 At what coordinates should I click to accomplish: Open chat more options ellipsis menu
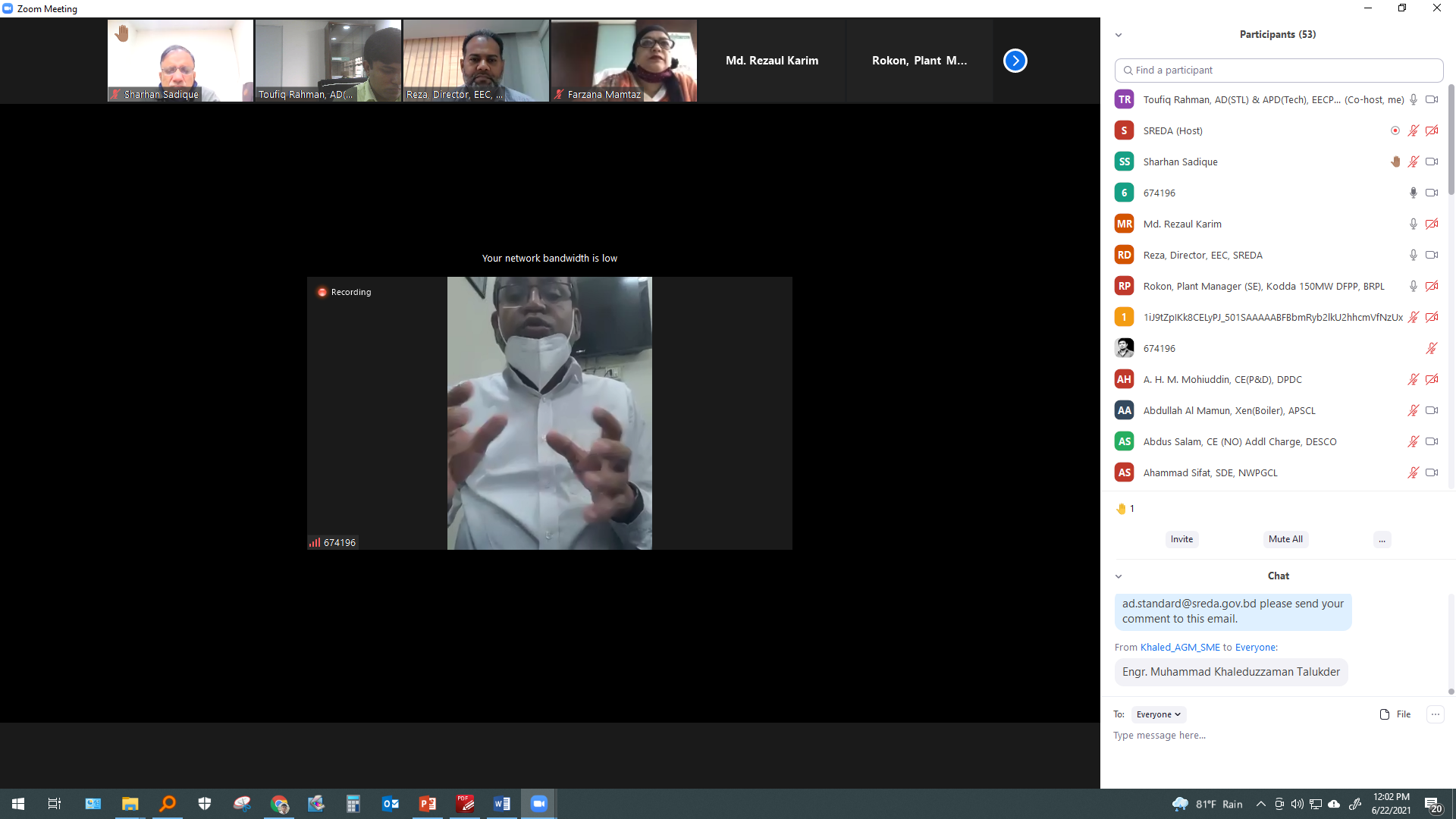point(1435,714)
